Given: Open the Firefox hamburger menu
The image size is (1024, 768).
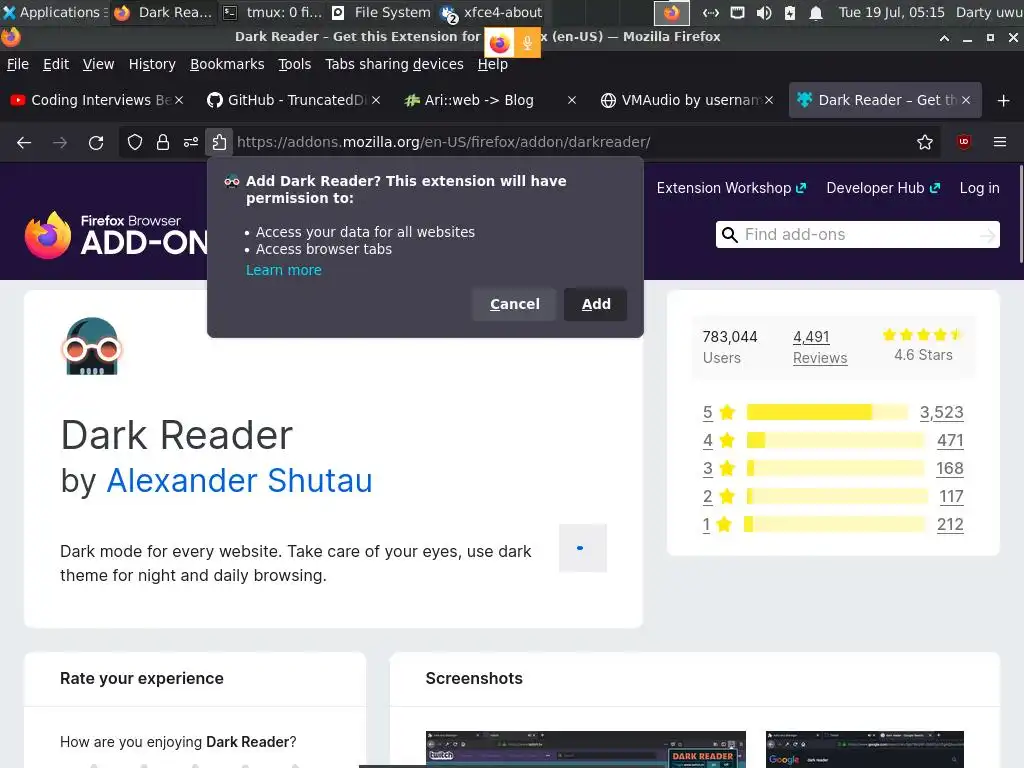Looking at the screenshot, I should [1000, 142].
